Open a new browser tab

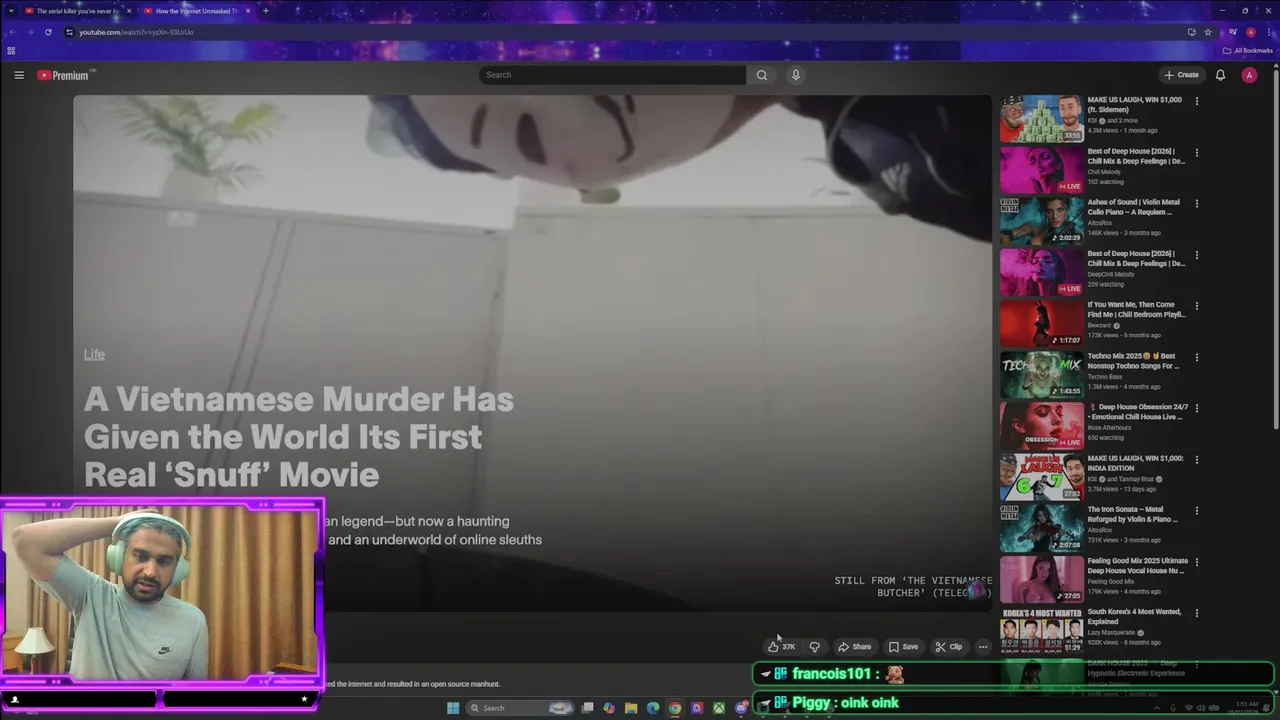coord(265,11)
